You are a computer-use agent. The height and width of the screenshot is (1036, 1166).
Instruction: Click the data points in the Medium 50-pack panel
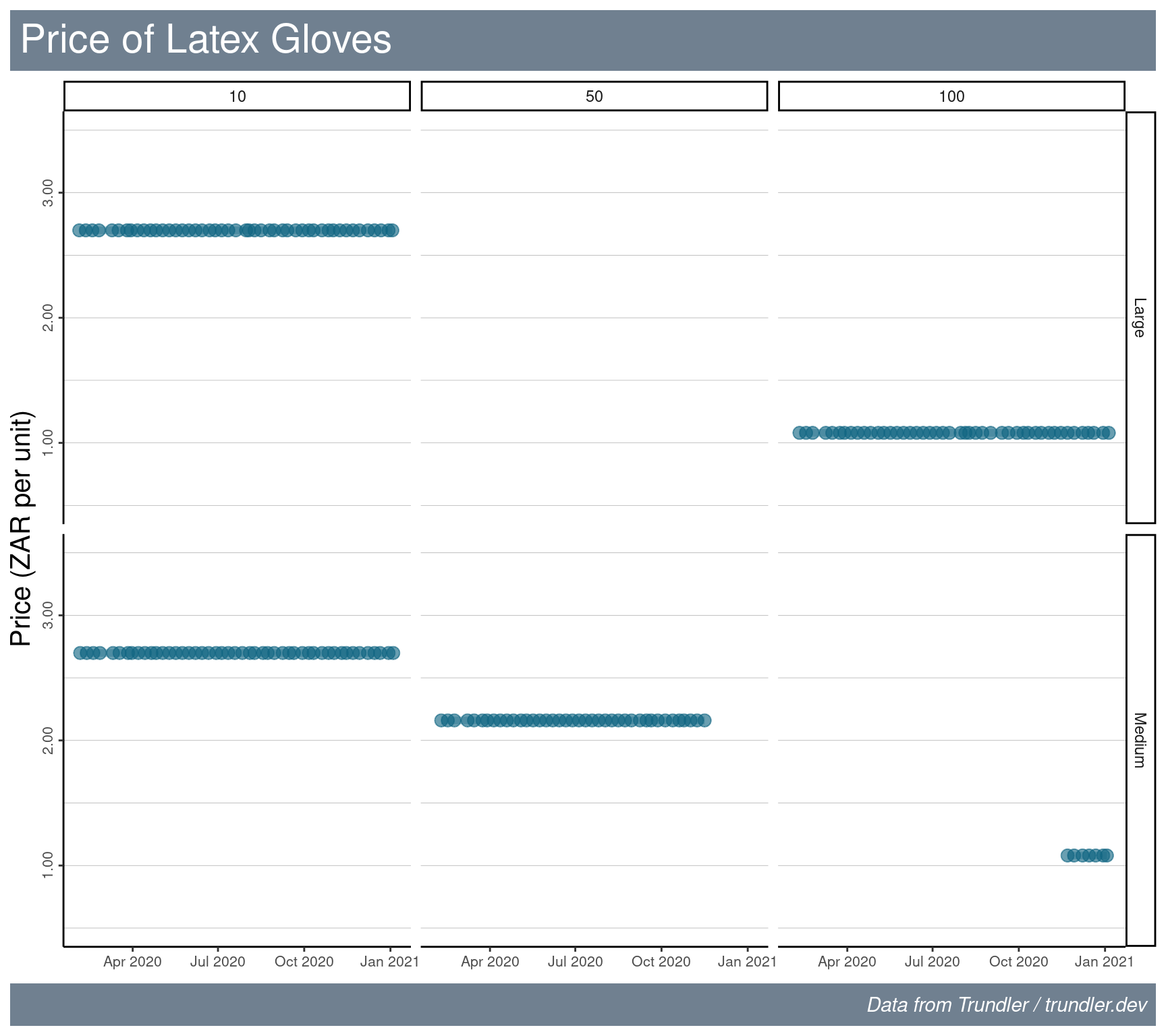pyautogui.click(x=574, y=720)
